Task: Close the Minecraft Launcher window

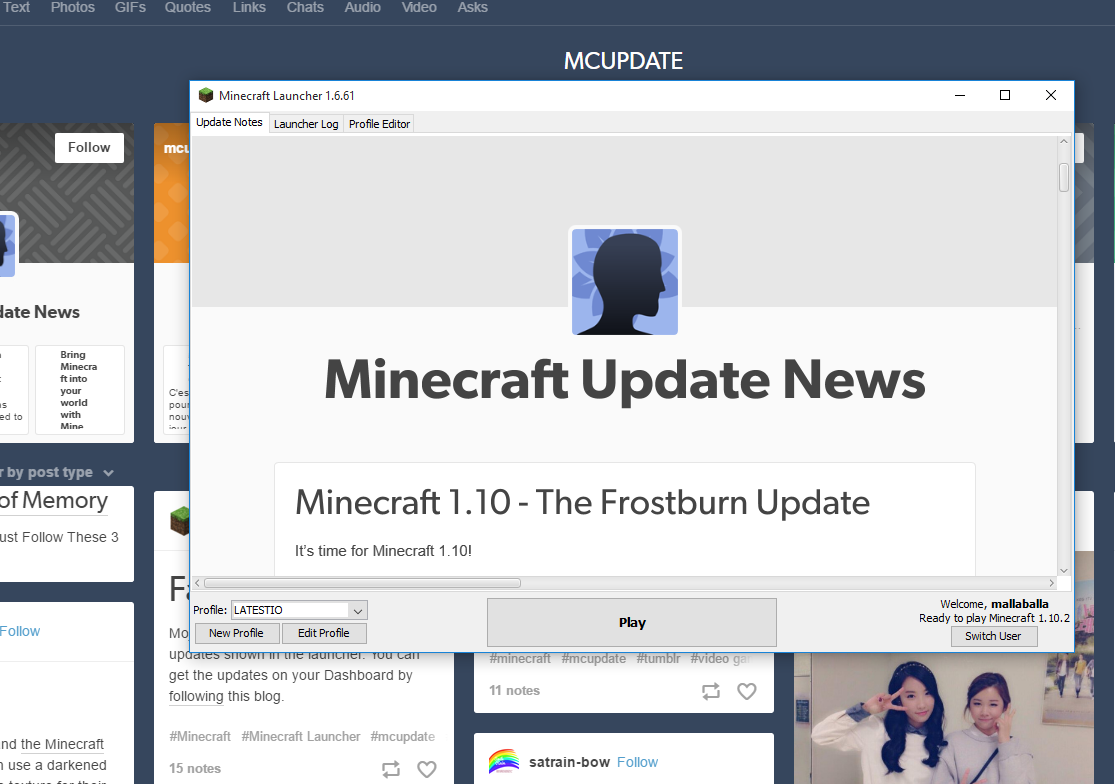Action: pos(1050,95)
